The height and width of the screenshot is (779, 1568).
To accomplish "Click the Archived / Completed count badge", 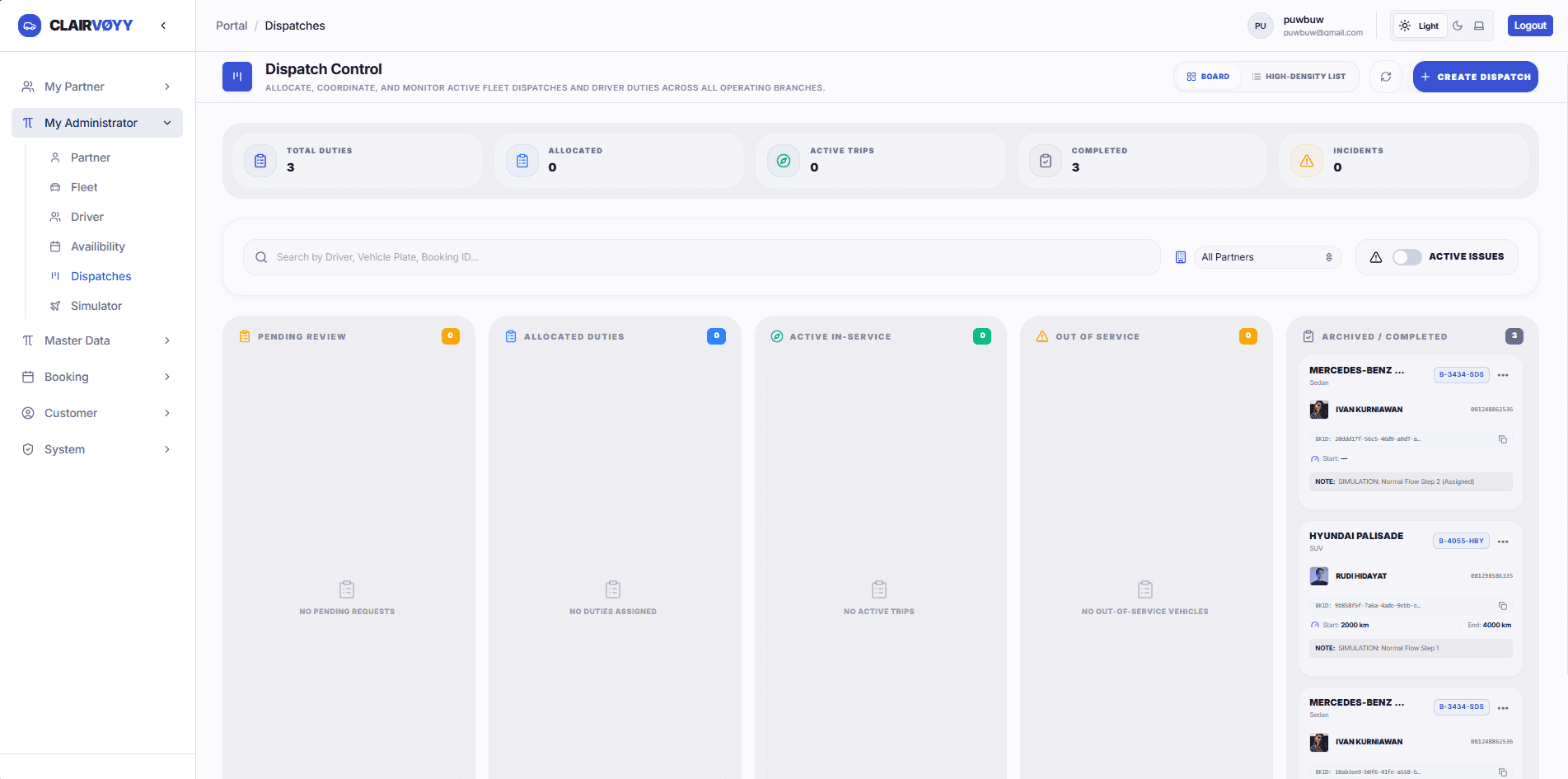I will (x=1514, y=336).
